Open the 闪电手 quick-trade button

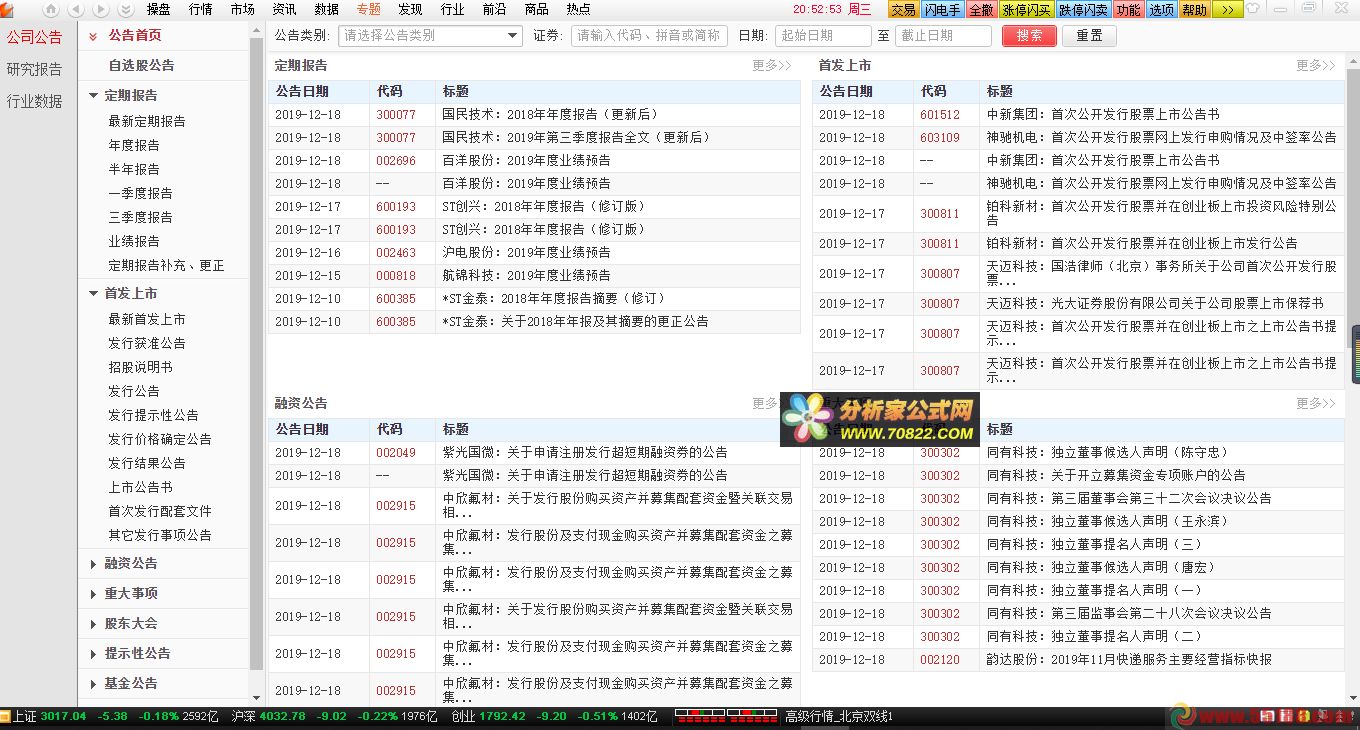(x=942, y=10)
